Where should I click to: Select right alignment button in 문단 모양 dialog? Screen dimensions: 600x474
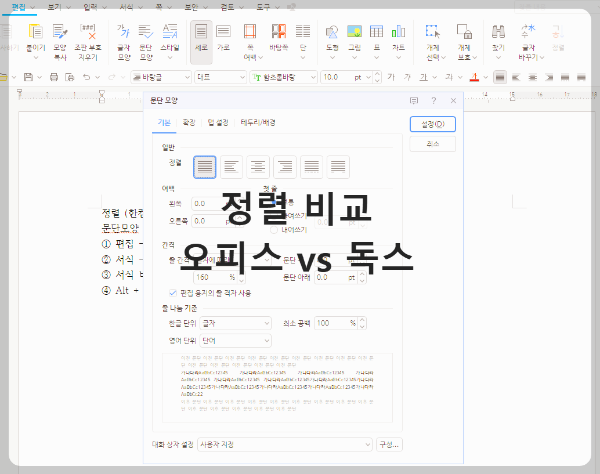(285, 167)
